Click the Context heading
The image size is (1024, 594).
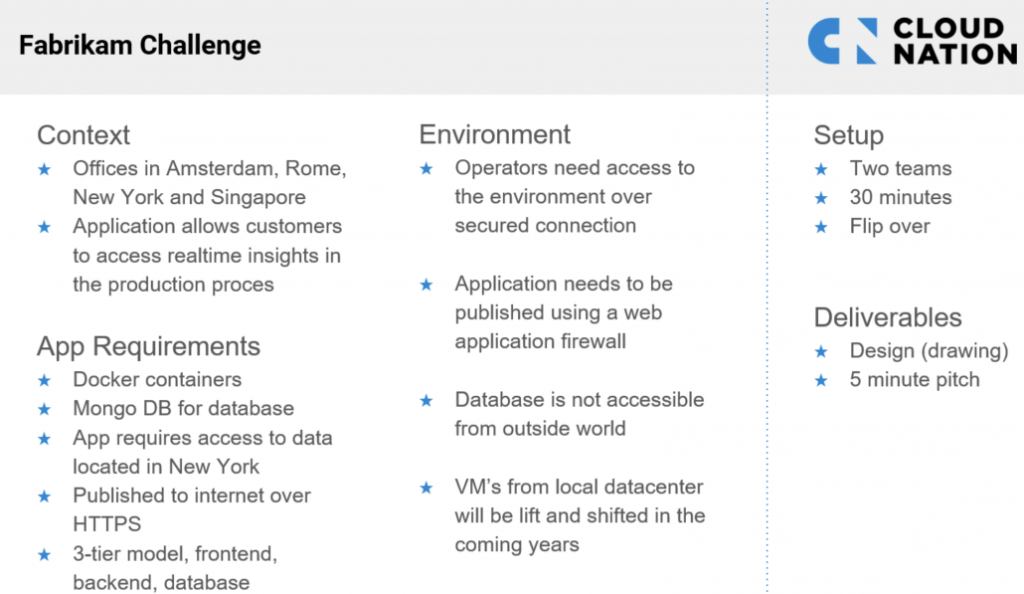[83, 135]
